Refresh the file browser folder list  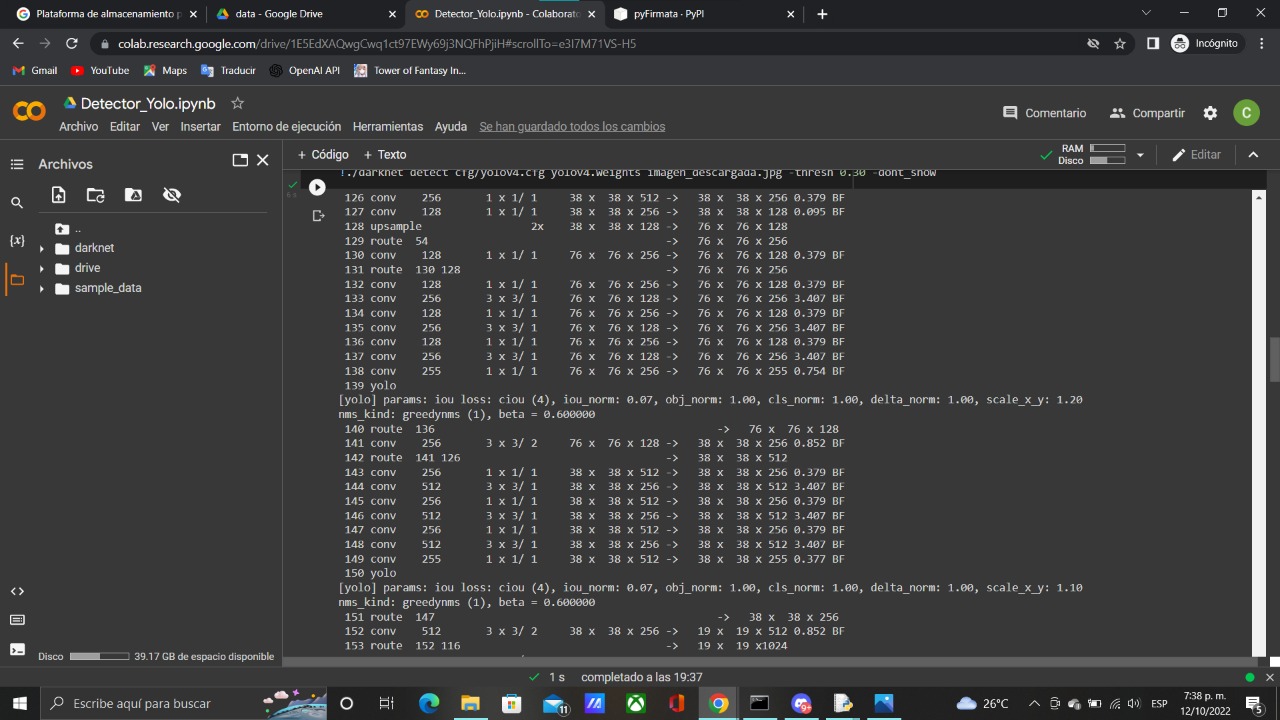click(x=95, y=195)
